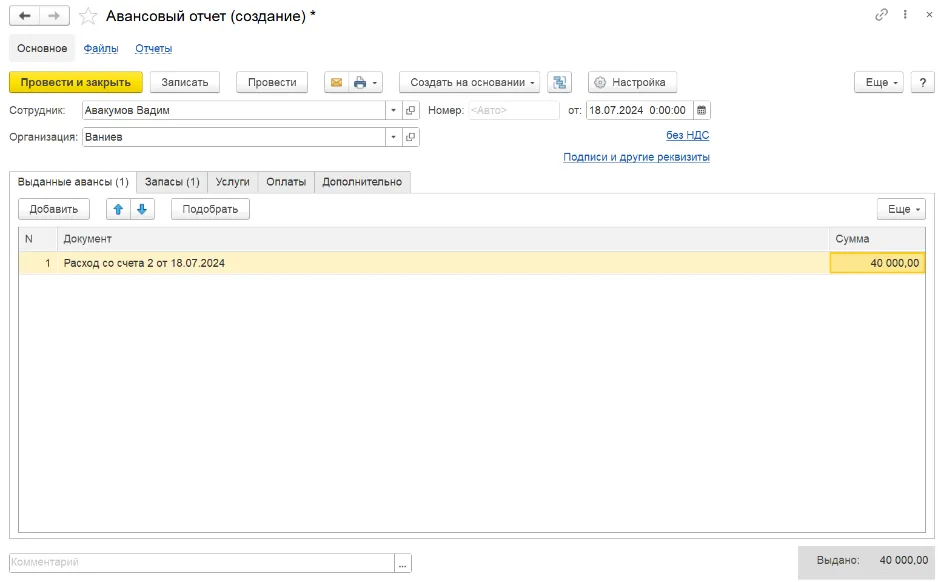Click the Добавить button
Viewport: 938px width, 582px height.
(x=54, y=209)
